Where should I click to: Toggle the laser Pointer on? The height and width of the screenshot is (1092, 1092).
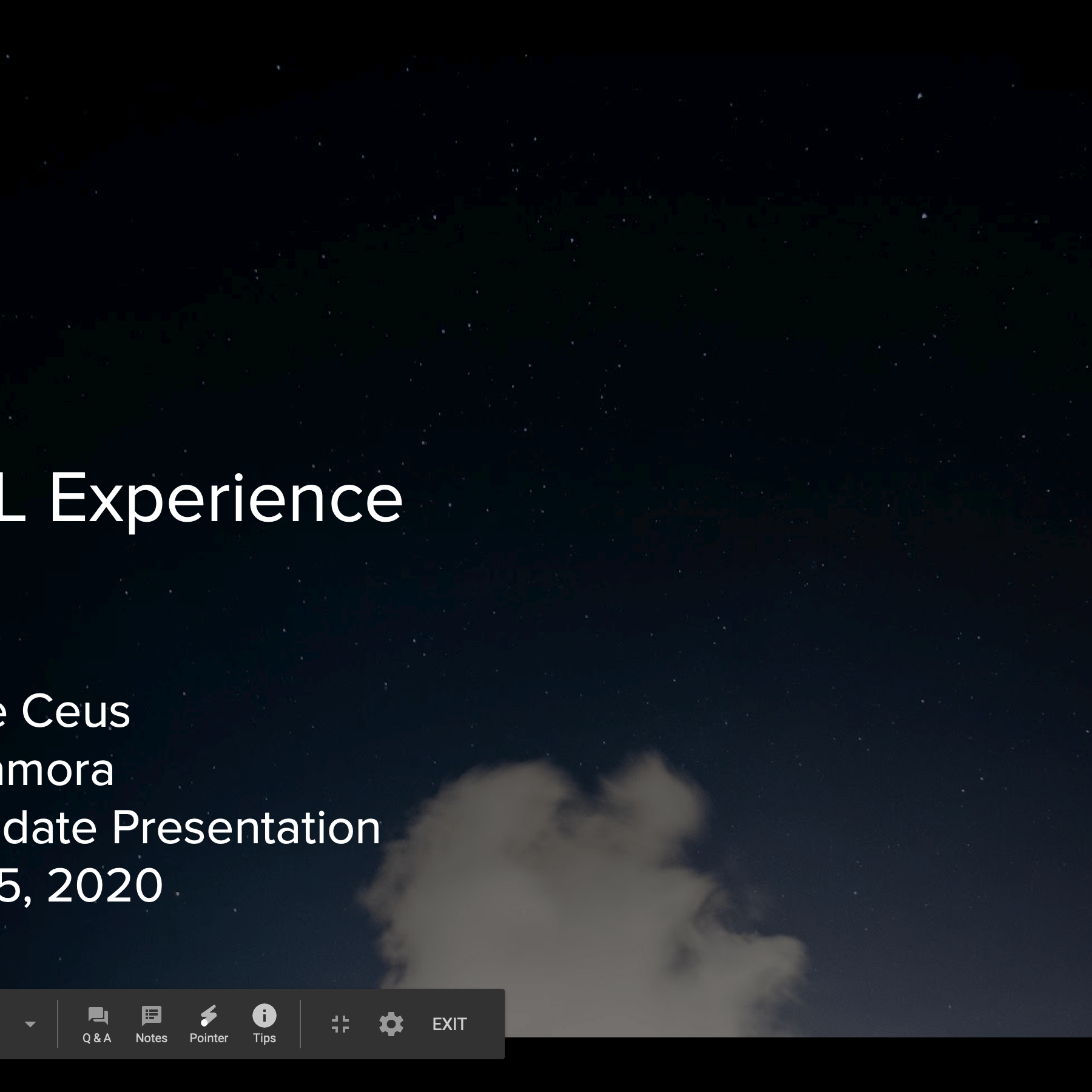tap(208, 1025)
